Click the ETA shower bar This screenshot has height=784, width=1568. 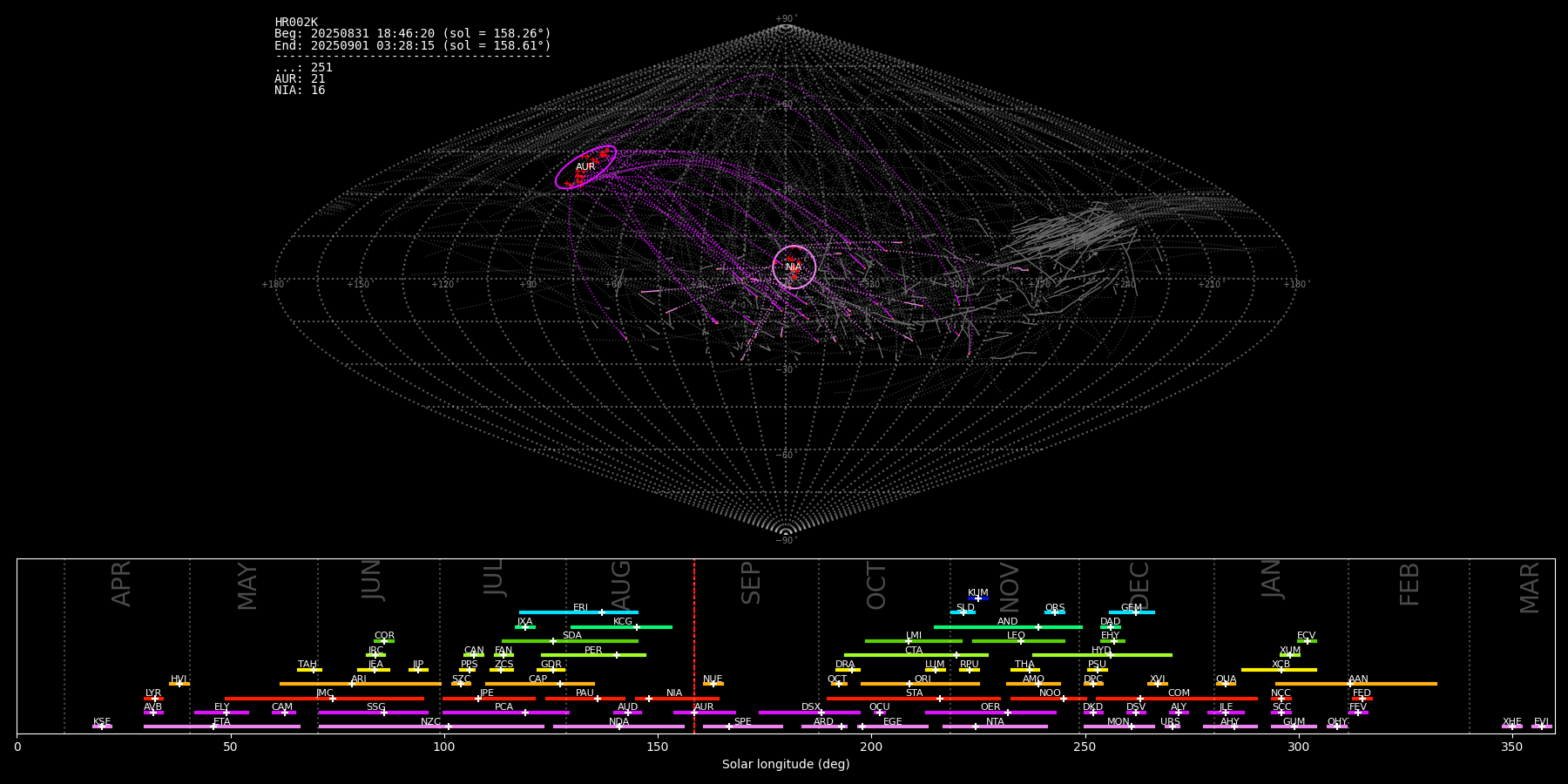pyautogui.click(x=222, y=727)
